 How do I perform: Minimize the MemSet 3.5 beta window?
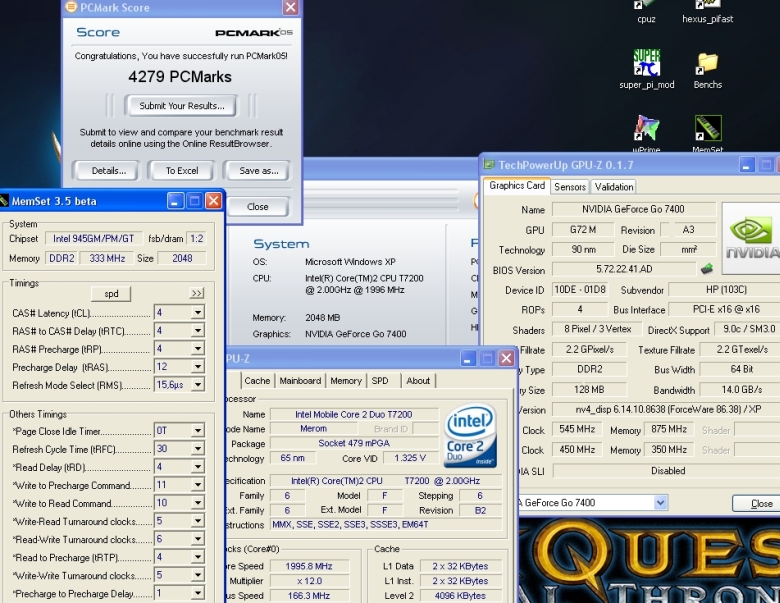(x=175, y=201)
